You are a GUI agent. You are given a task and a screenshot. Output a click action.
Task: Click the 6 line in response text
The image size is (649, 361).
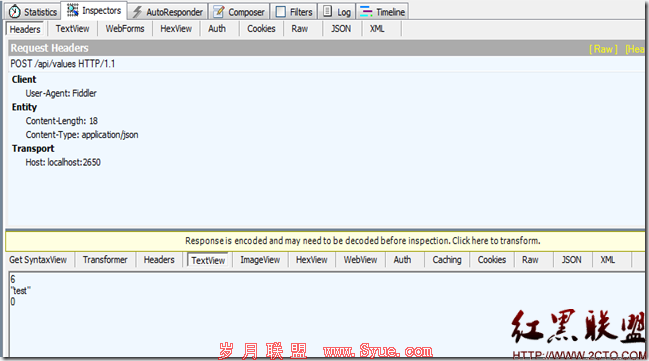coord(13,279)
